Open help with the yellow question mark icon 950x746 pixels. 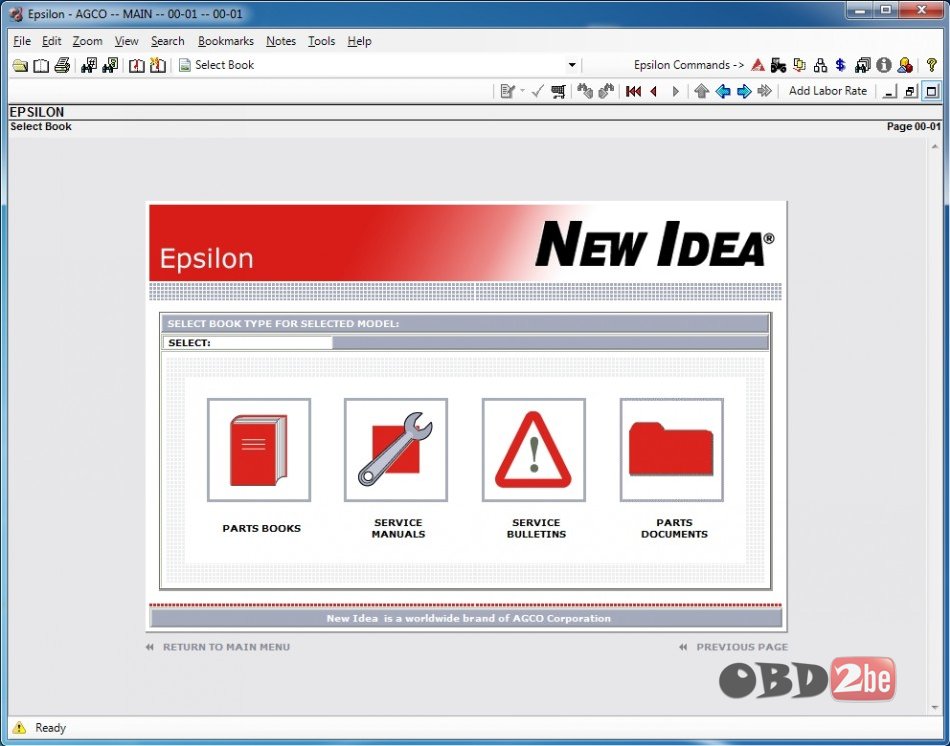point(932,65)
